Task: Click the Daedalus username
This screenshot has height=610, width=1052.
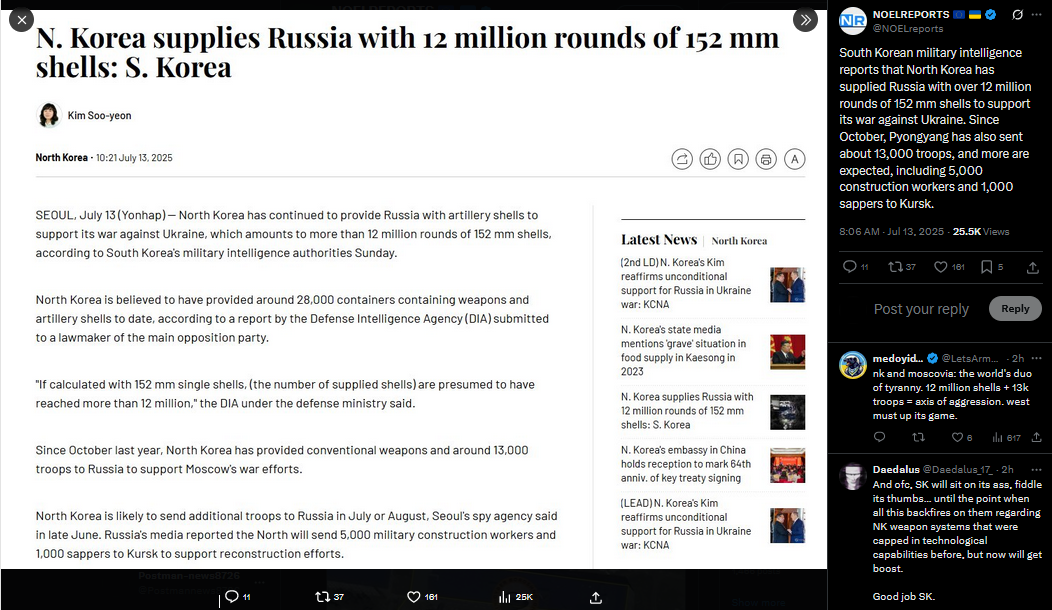Action: click(x=896, y=470)
